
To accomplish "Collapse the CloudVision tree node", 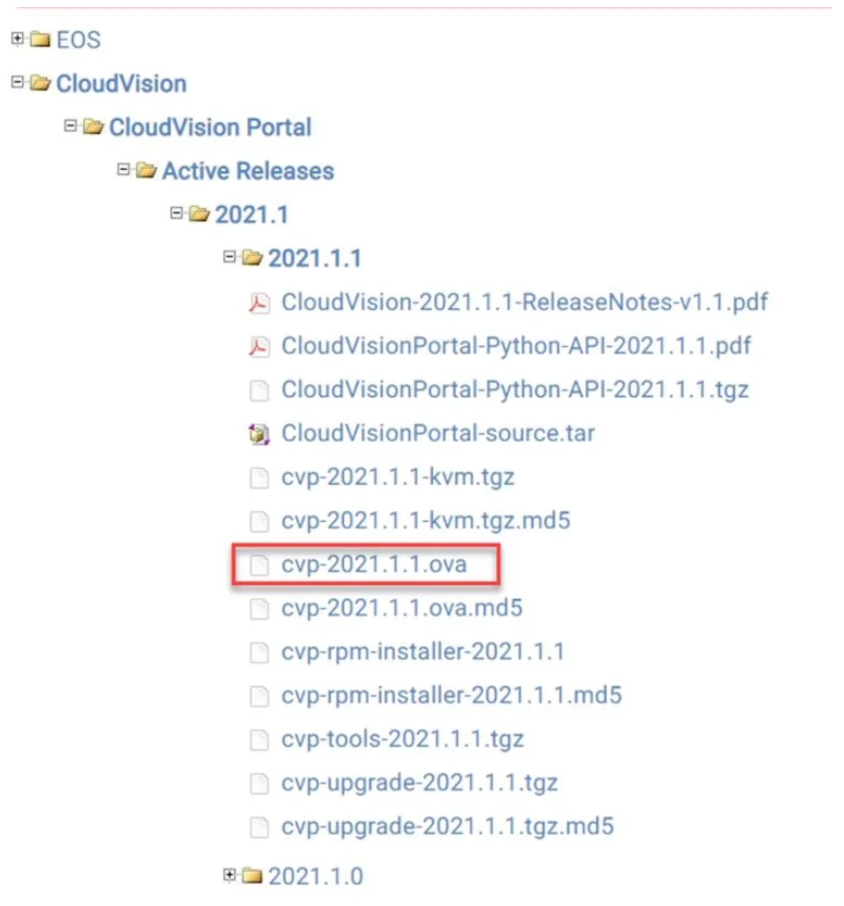I will click(x=19, y=83).
